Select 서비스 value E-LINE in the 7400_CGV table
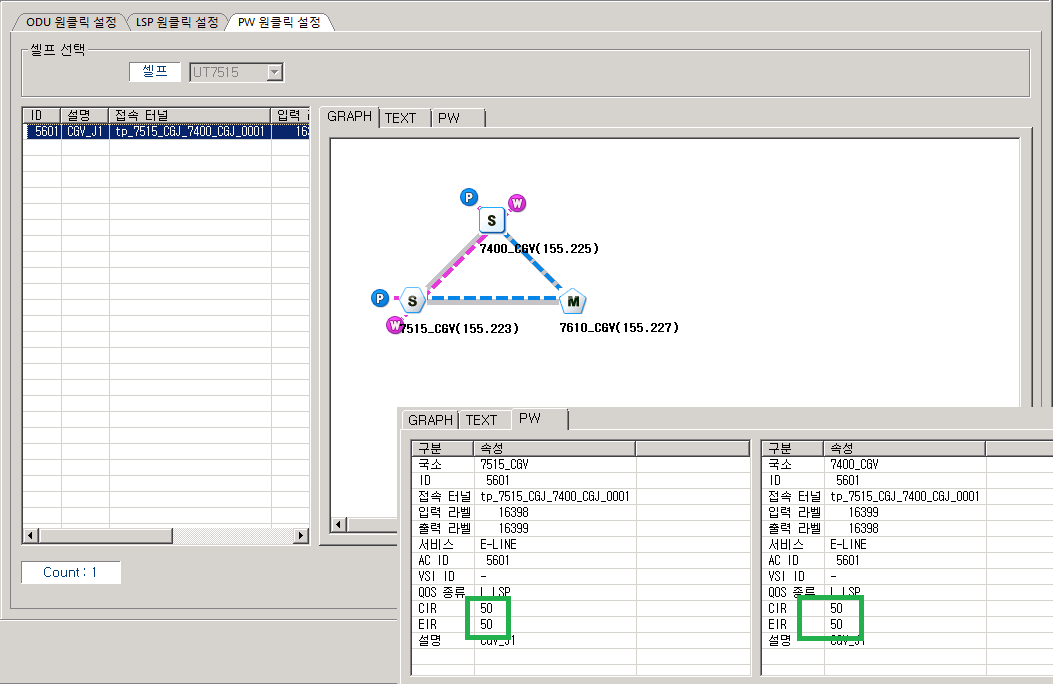The image size is (1053, 684). tap(848, 544)
